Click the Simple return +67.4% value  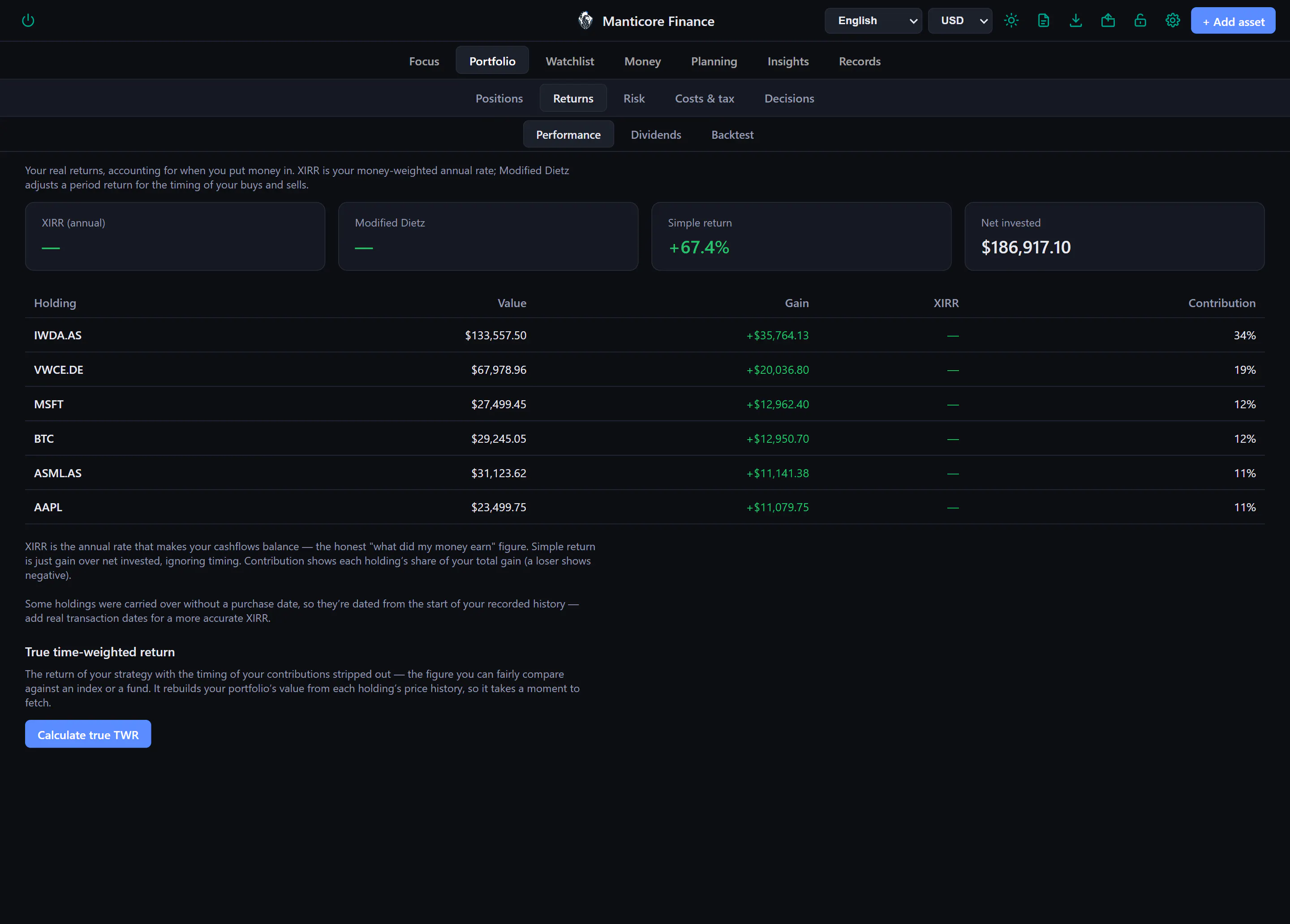698,248
